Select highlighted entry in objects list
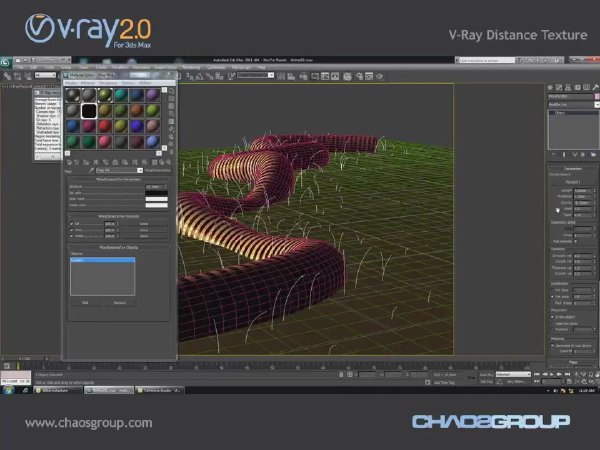 coord(103,260)
